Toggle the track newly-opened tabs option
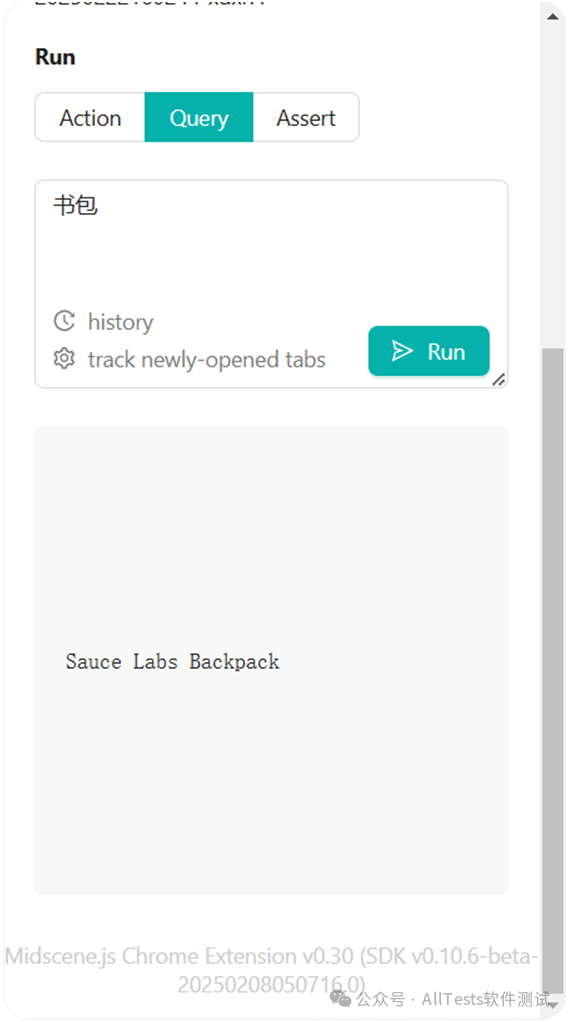 click(x=207, y=359)
